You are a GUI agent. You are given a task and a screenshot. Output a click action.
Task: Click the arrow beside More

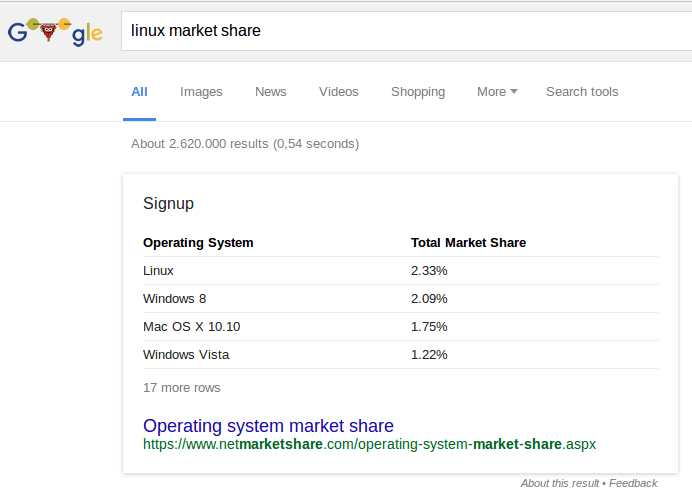tap(514, 91)
